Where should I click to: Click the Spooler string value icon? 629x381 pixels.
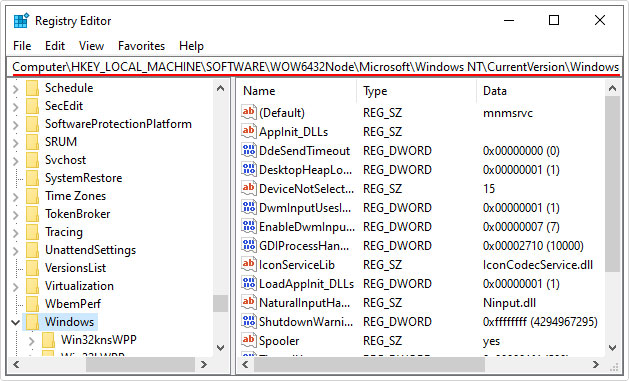pos(249,340)
